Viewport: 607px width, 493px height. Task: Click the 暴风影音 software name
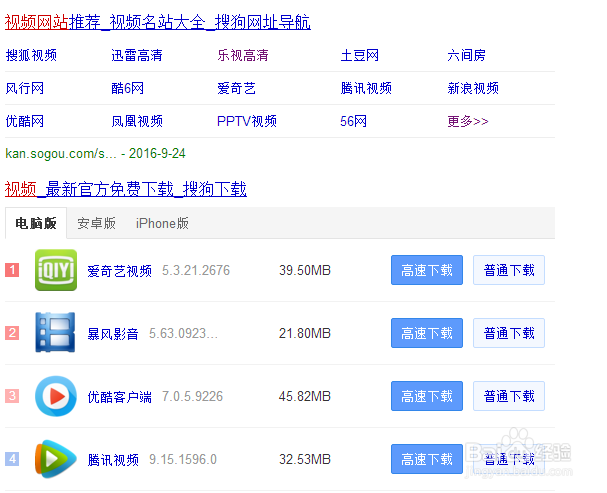point(113,334)
